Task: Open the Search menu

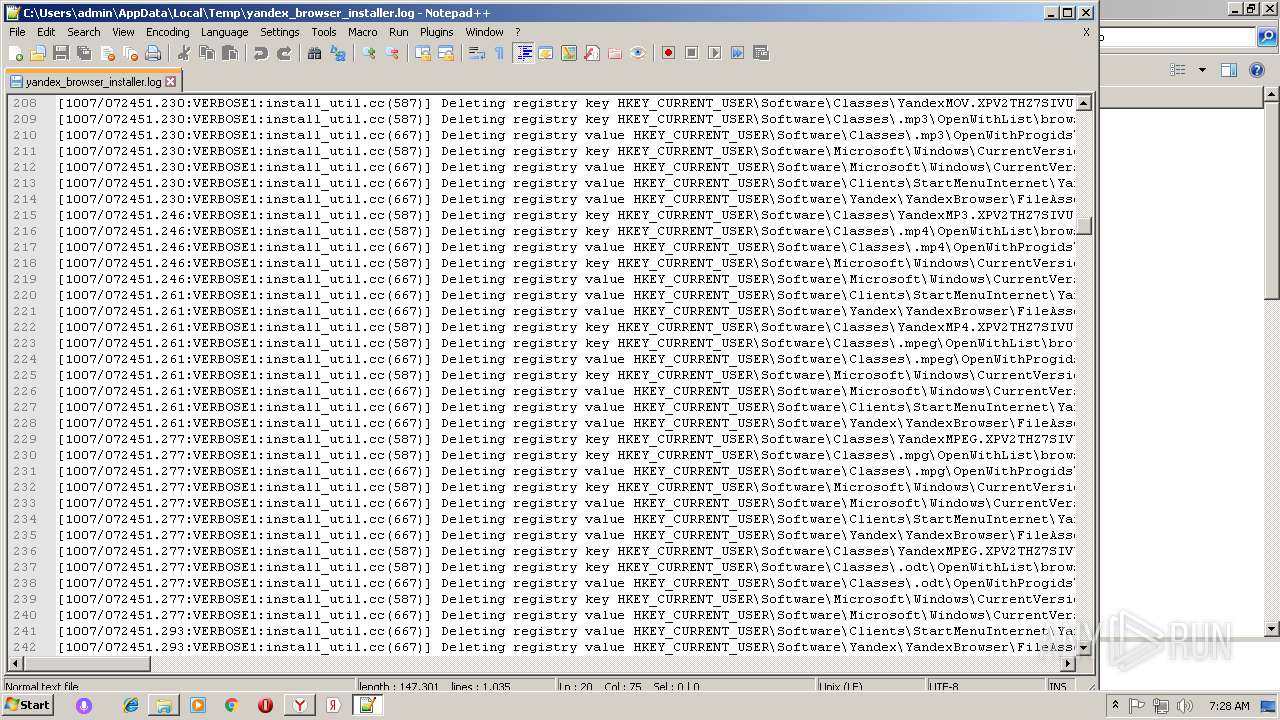Action: click(x=84, y=32)
